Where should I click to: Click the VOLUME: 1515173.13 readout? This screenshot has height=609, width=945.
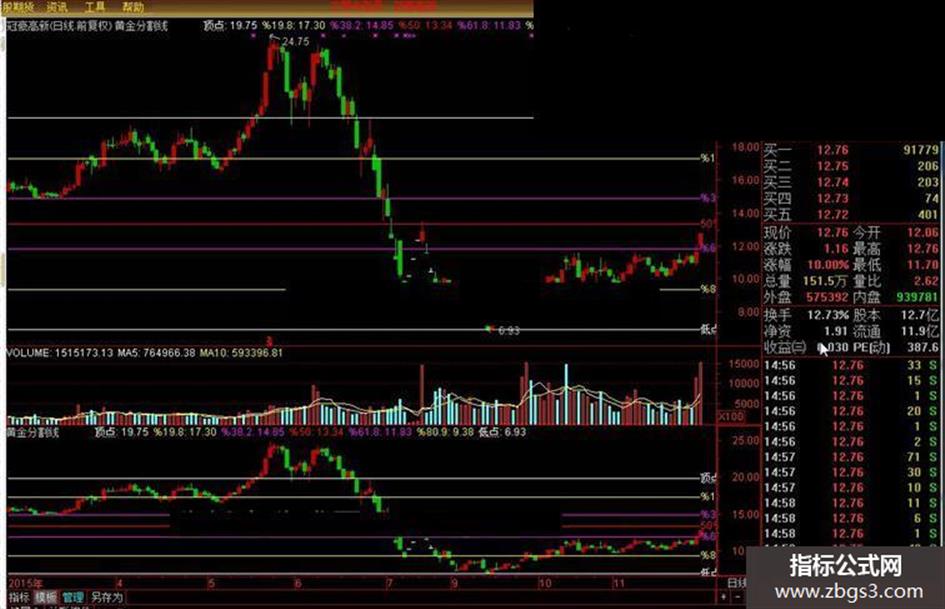pos(60,353)
